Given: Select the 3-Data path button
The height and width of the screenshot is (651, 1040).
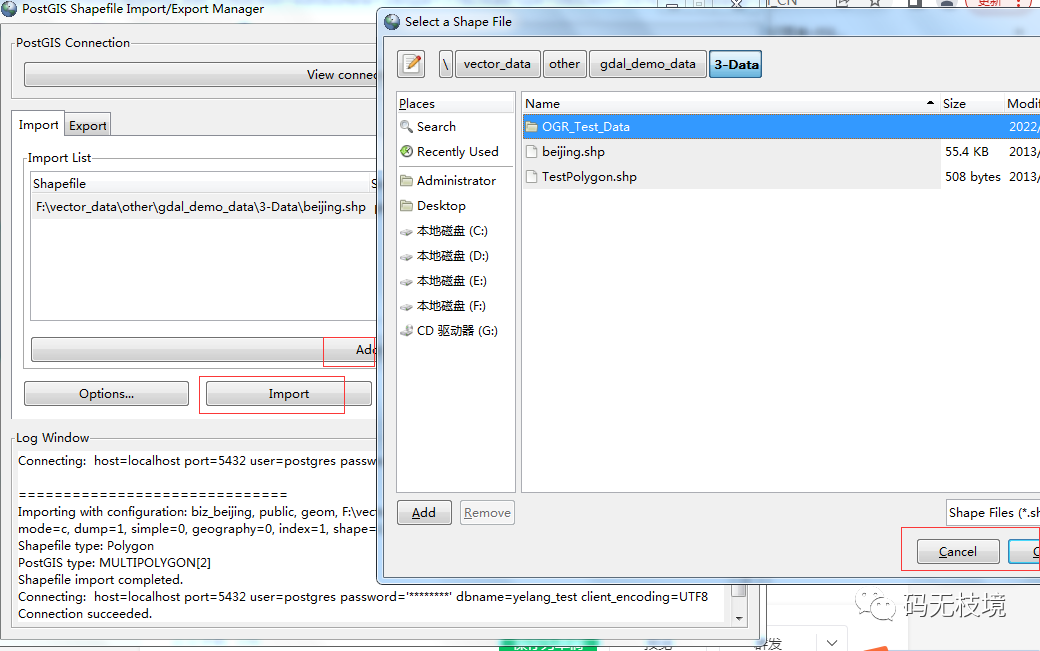Looking at the screenshot, I should 736,64.
